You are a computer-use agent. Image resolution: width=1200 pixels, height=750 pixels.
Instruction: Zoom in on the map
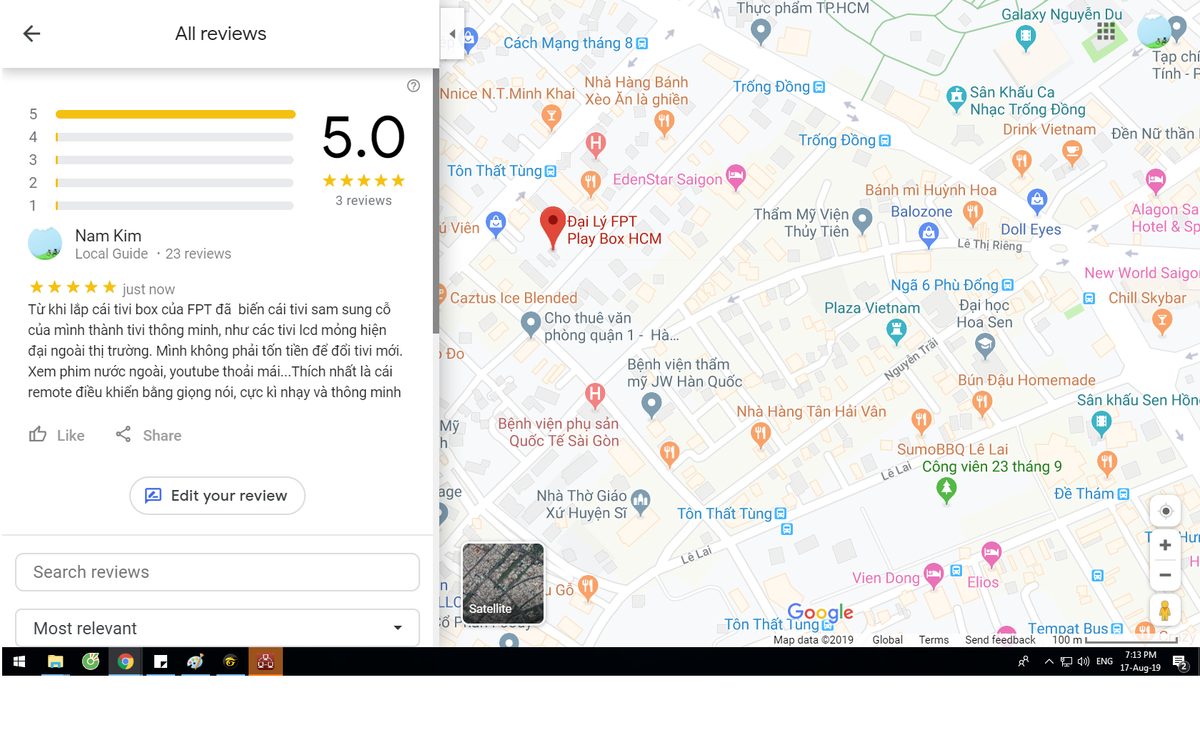coord(1165,545)
